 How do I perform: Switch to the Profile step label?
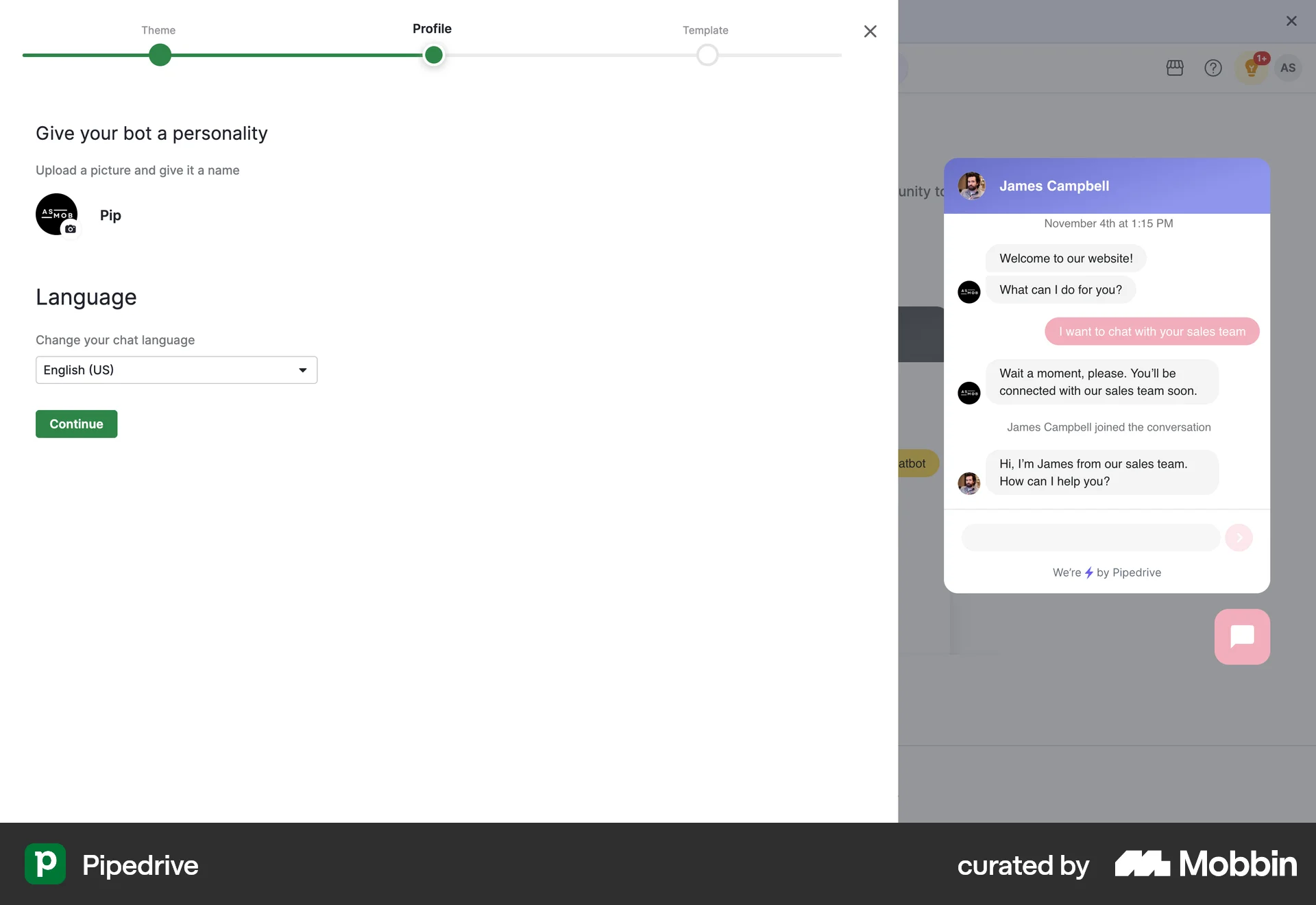coord(432,29)
